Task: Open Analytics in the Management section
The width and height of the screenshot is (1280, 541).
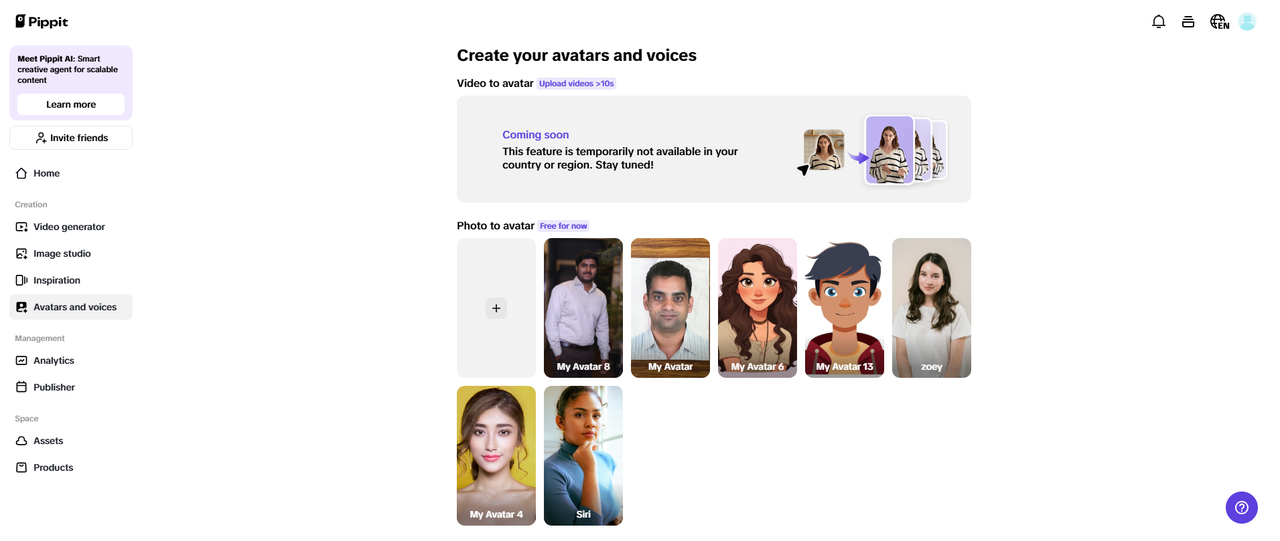Action: click(x=53, y=361)
